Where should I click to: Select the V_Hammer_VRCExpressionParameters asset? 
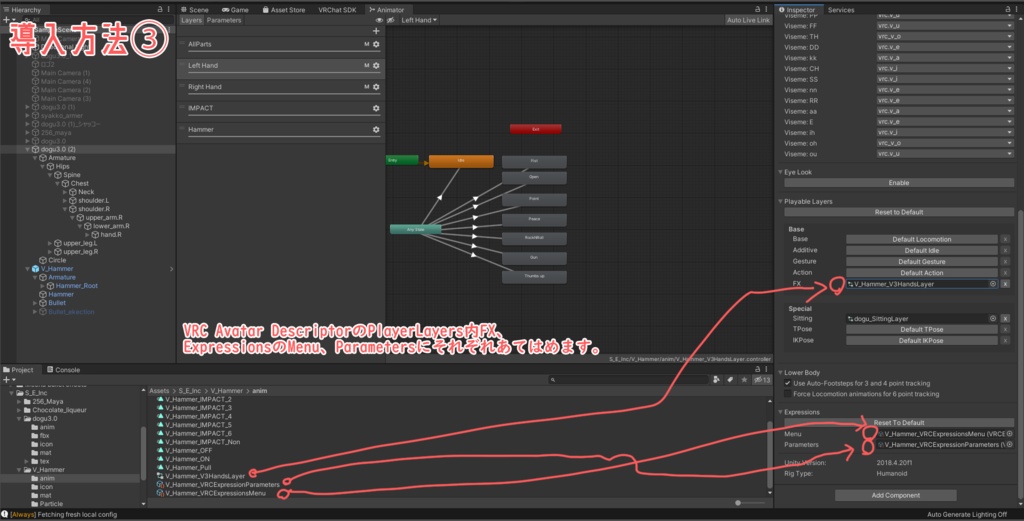click(x=219, y=484)
